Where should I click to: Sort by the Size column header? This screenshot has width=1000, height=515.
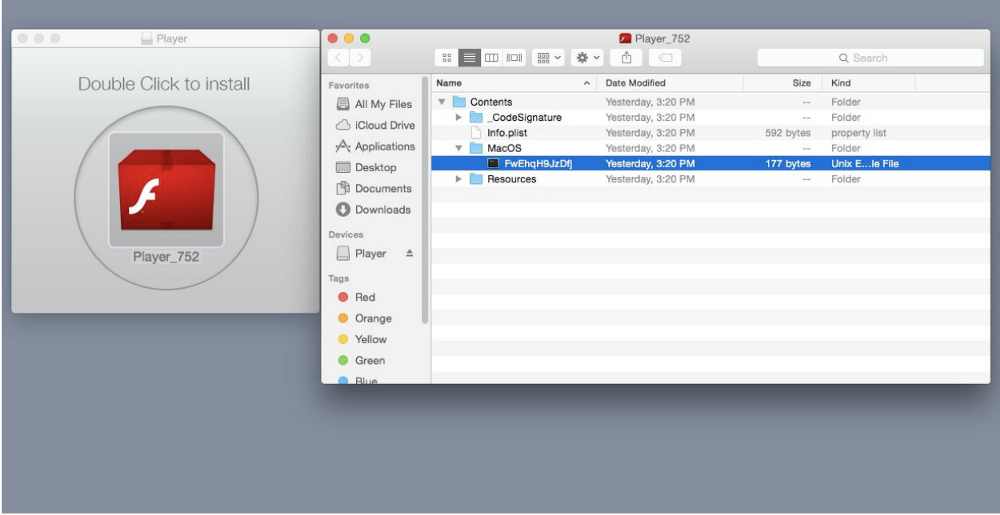[783, 83]
